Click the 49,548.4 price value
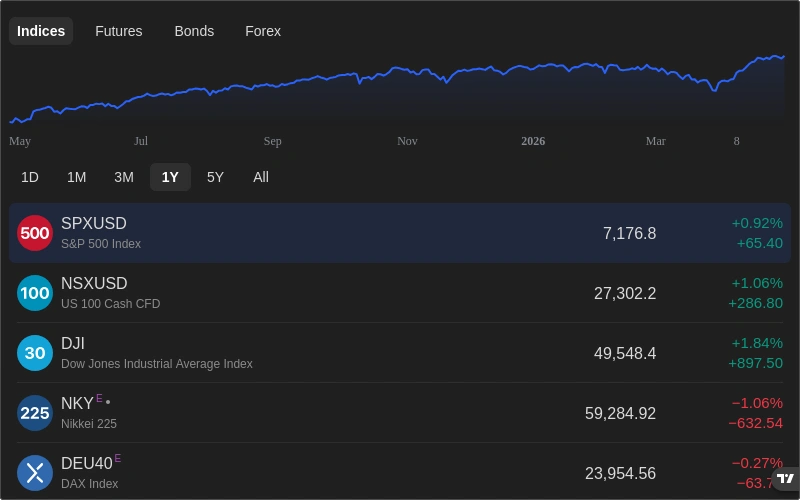This screenshot has height=500, width=800. [x=625, y=353]
